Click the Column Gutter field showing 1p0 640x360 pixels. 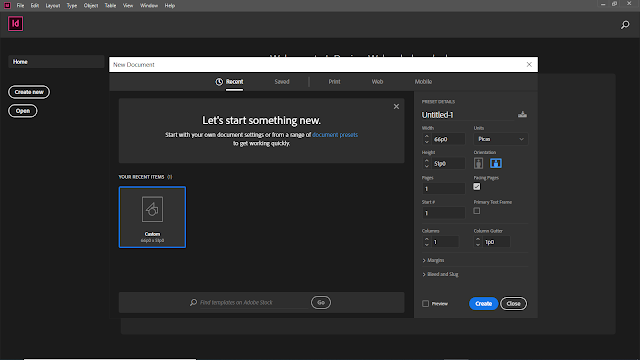pyautogui.click(x=496, y=242)
